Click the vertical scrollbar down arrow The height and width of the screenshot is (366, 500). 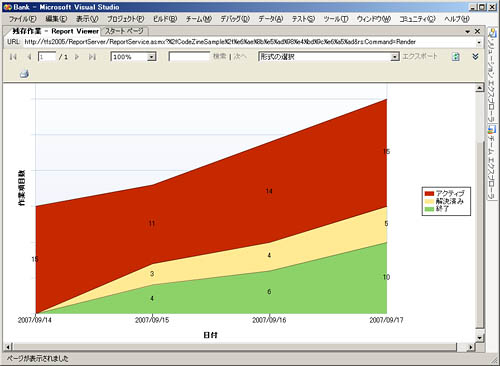[479, 338]
